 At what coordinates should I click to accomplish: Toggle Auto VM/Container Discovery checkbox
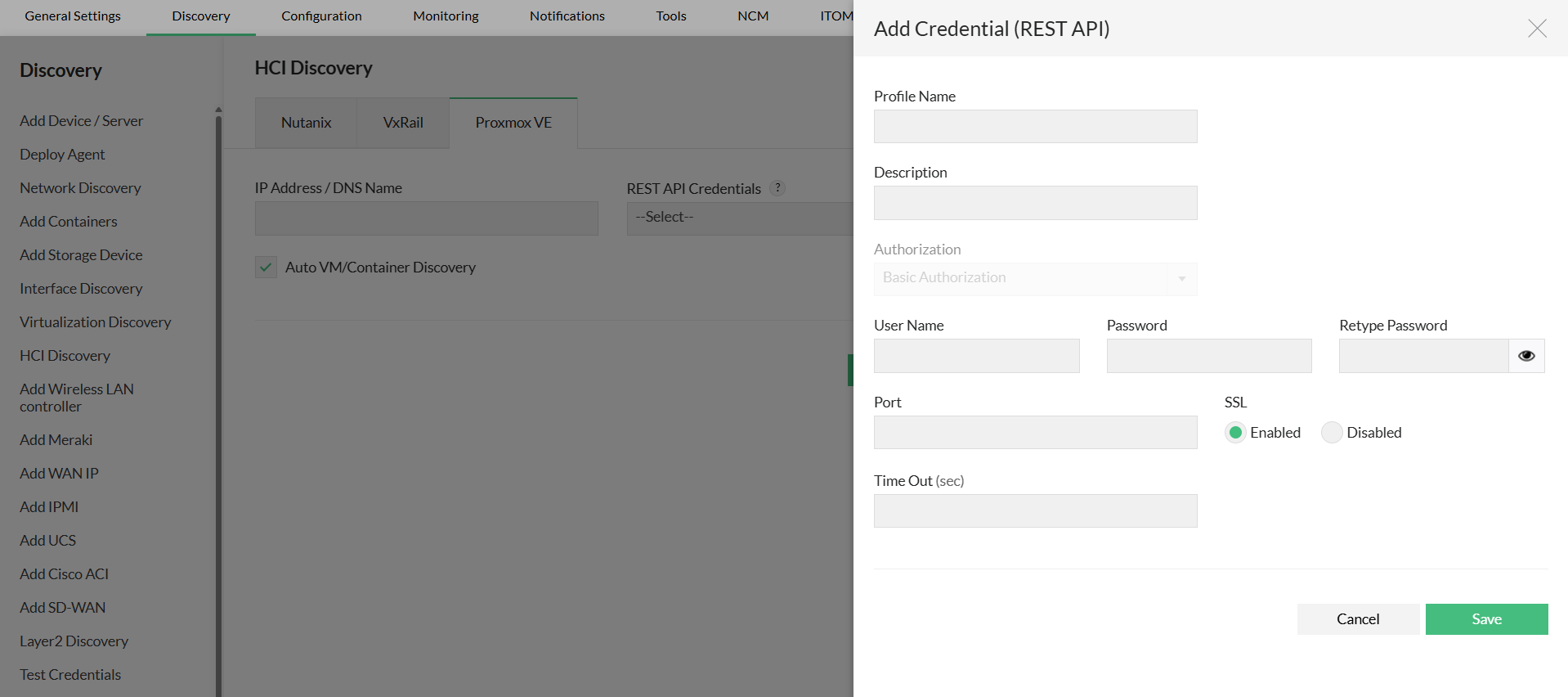266,268
